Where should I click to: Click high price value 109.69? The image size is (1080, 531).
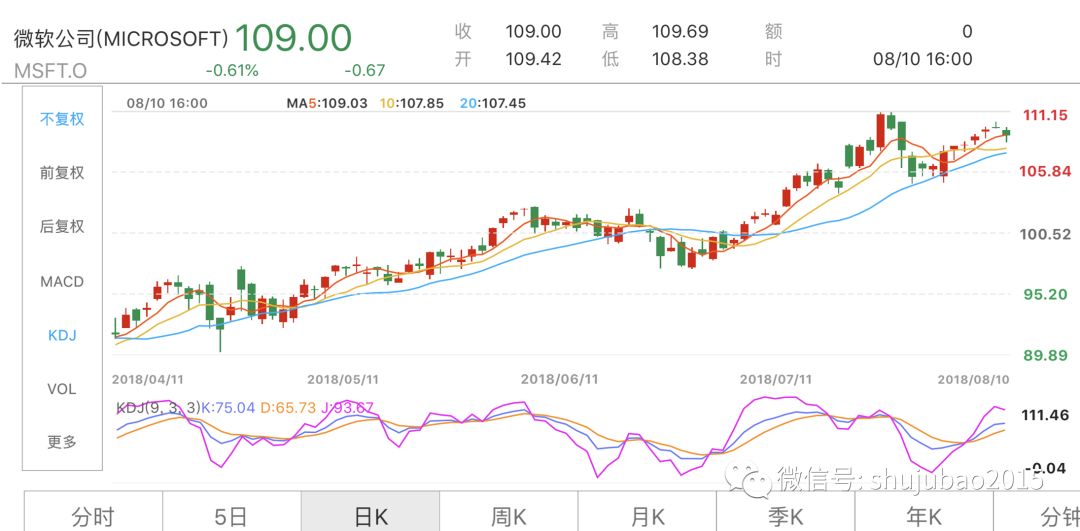tap(680, 32)
